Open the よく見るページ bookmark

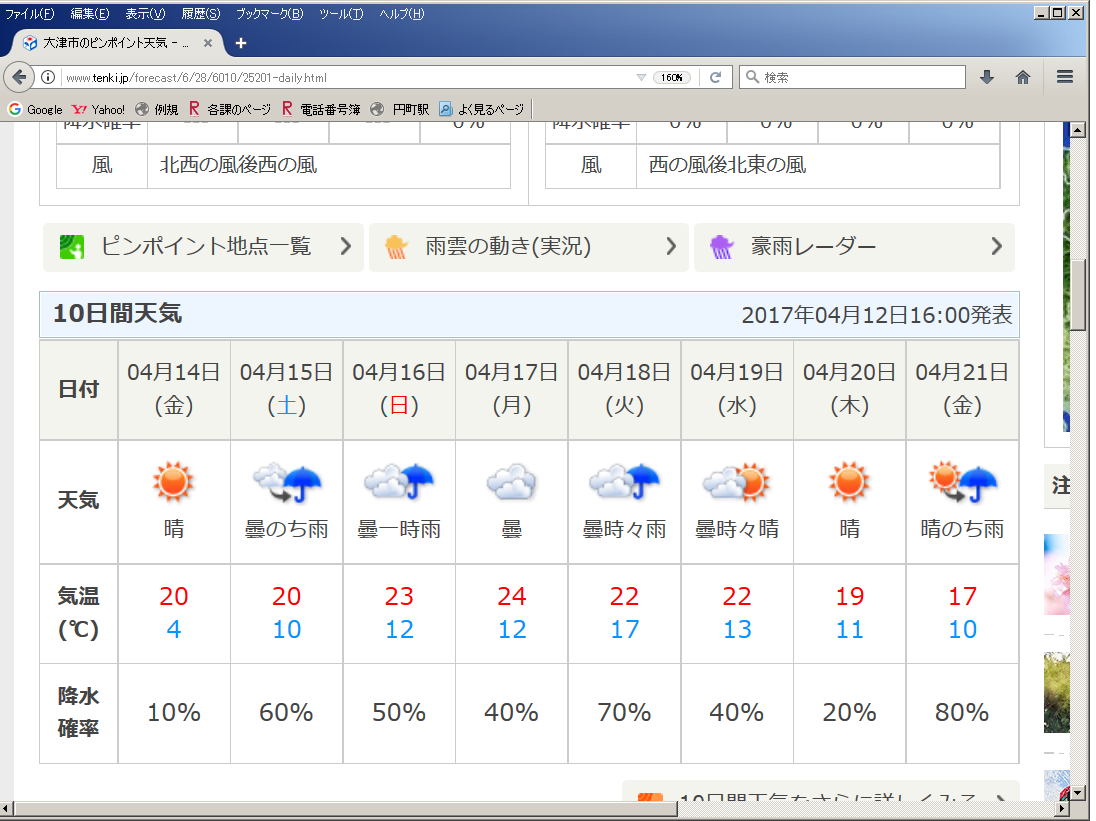point(482,109)
